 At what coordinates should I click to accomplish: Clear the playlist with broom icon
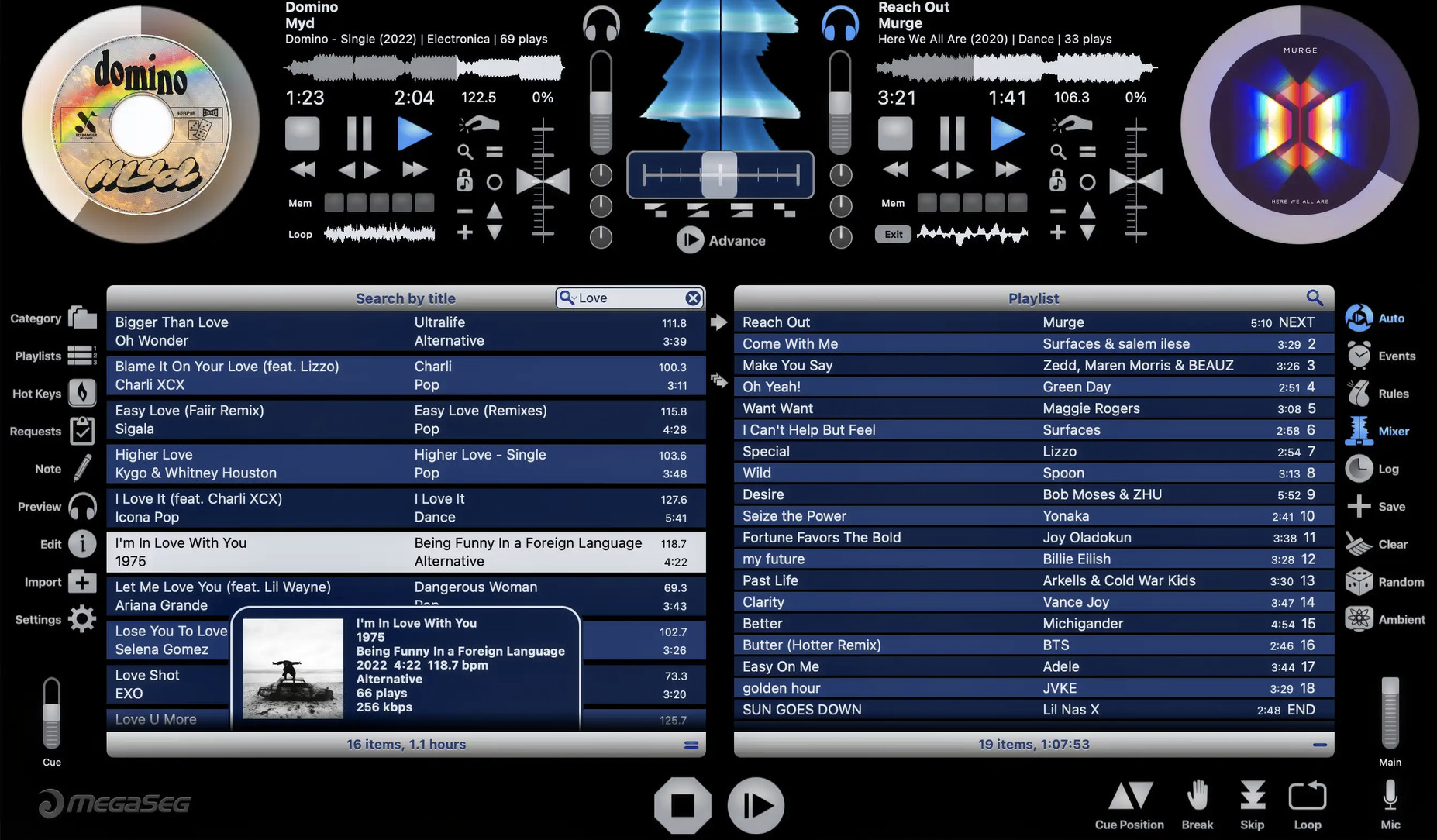pyautogui.click(x=1359, y=544)
